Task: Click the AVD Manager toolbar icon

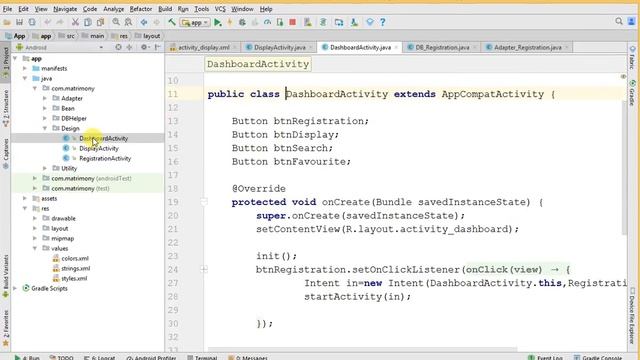Action: click(308, 22)
